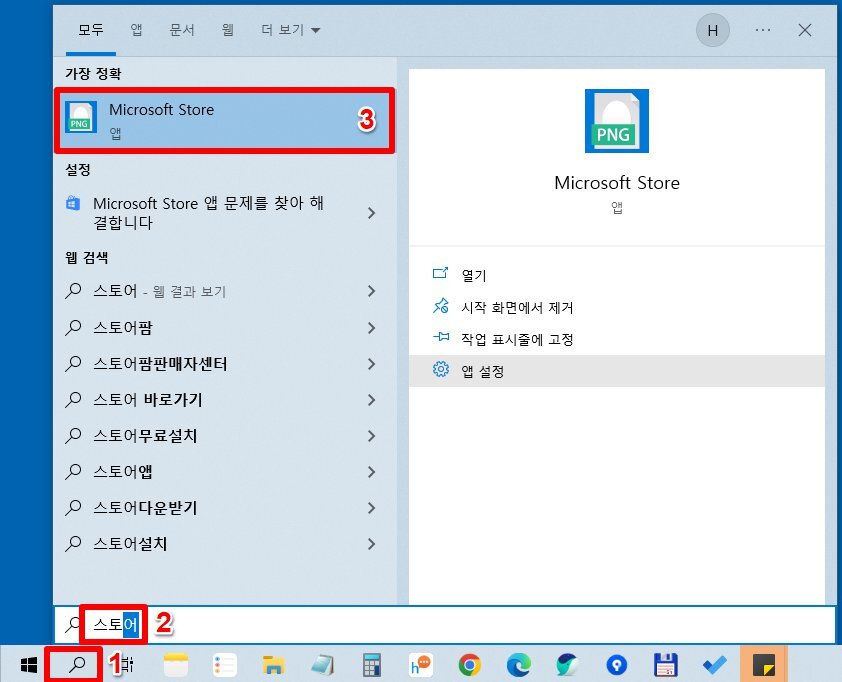
Task: Select 스토어앱 web suggestion
Action: (123, 471)
